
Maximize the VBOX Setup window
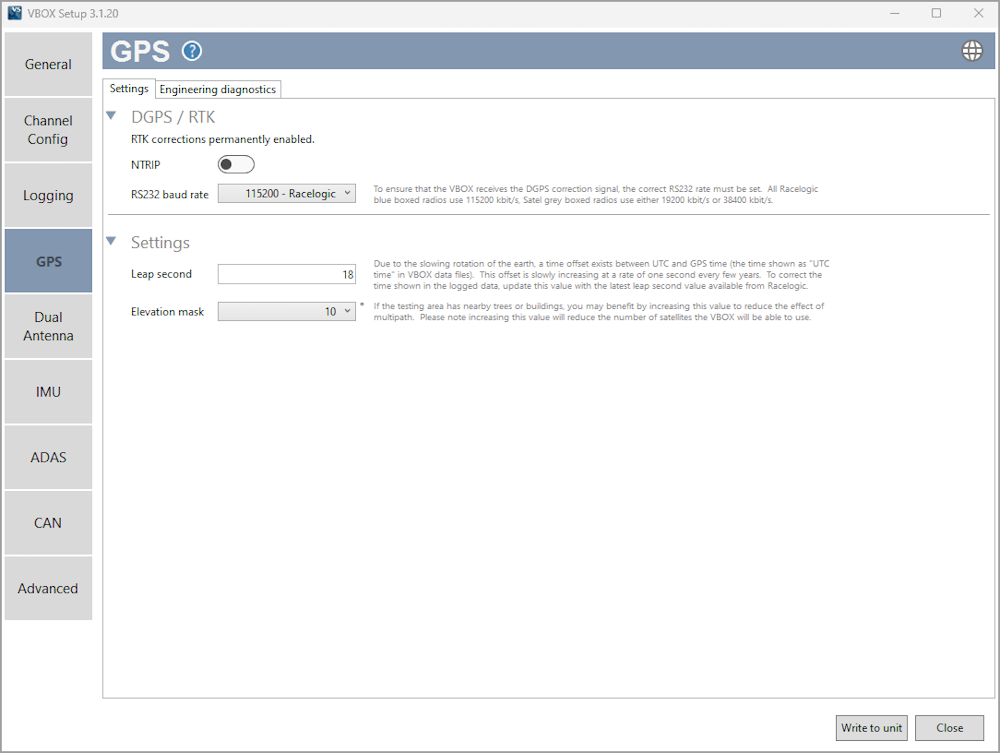(936, 13)
